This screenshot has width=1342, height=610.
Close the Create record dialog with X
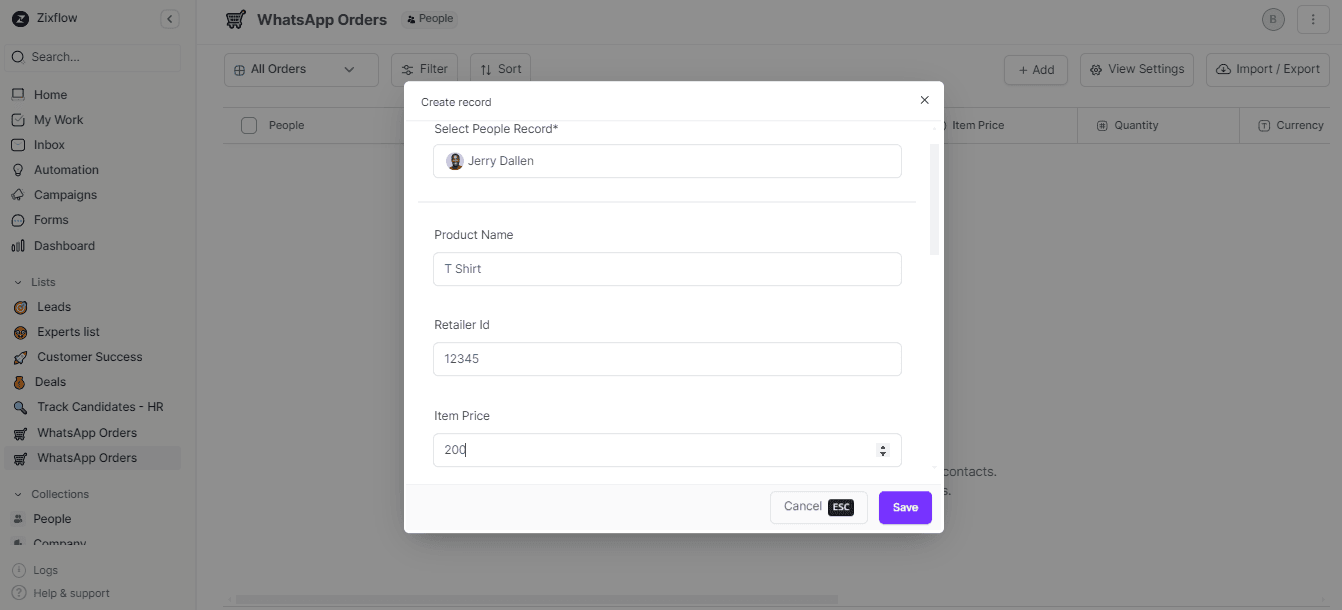pyautogui.click(x=924, y=100)
